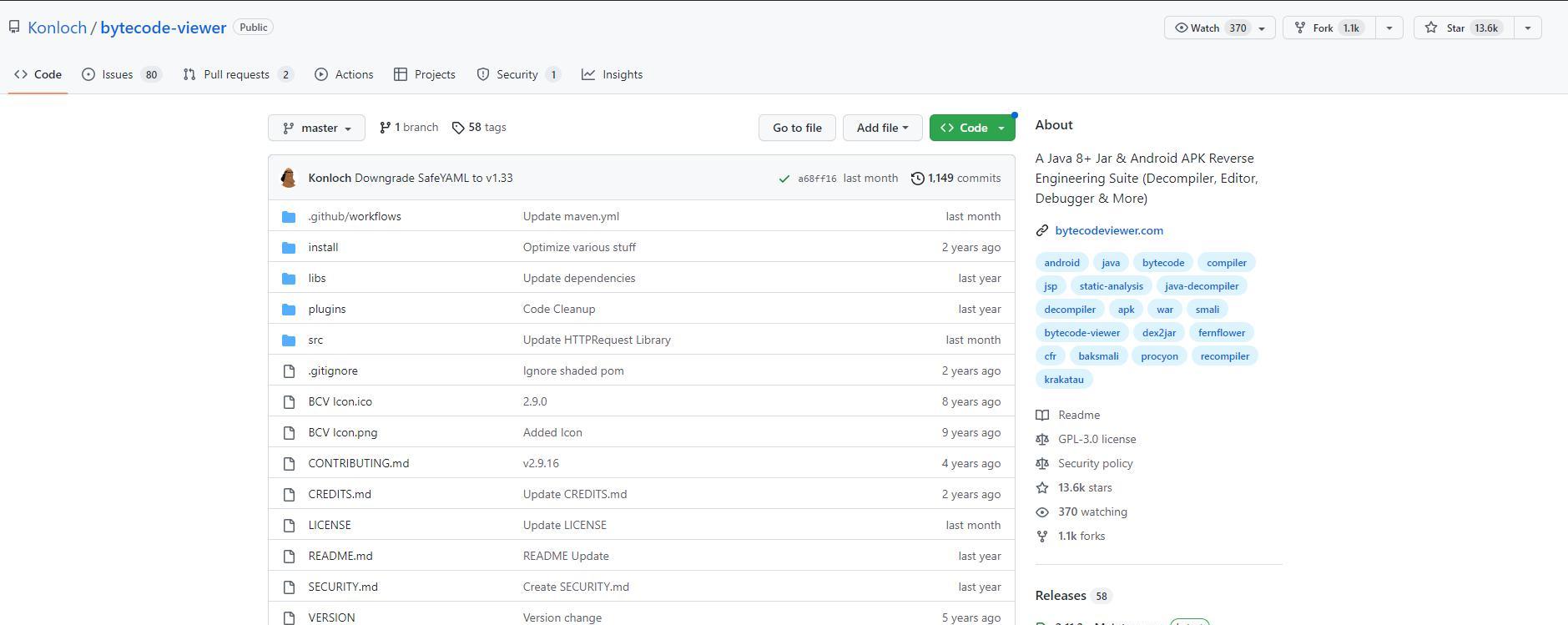This screenshot has width=1568, height=625.
Task: Click the .gitignore file icon
Action: point(289,371)
